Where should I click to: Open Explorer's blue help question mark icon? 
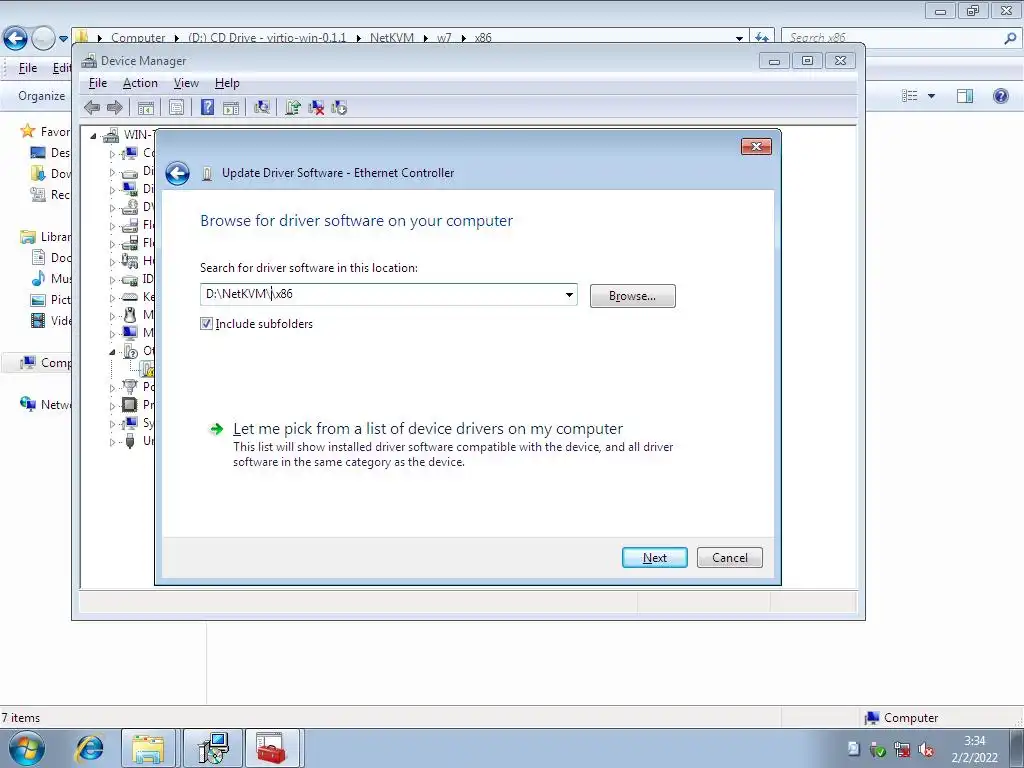(1000, 96)
